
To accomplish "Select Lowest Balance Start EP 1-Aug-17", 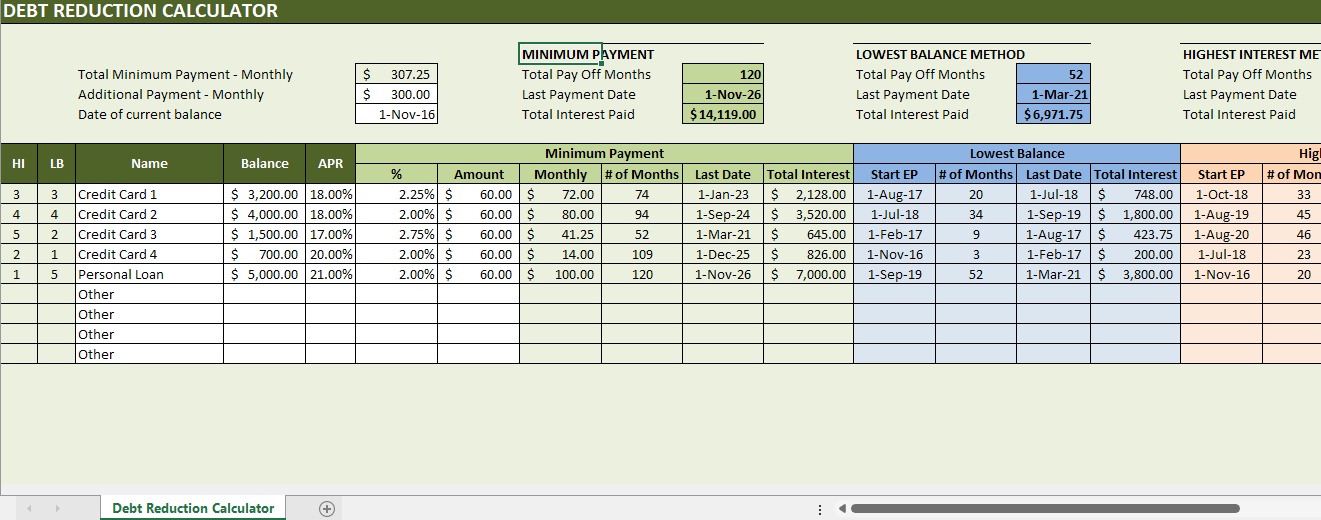I will (x=895, y=194).
